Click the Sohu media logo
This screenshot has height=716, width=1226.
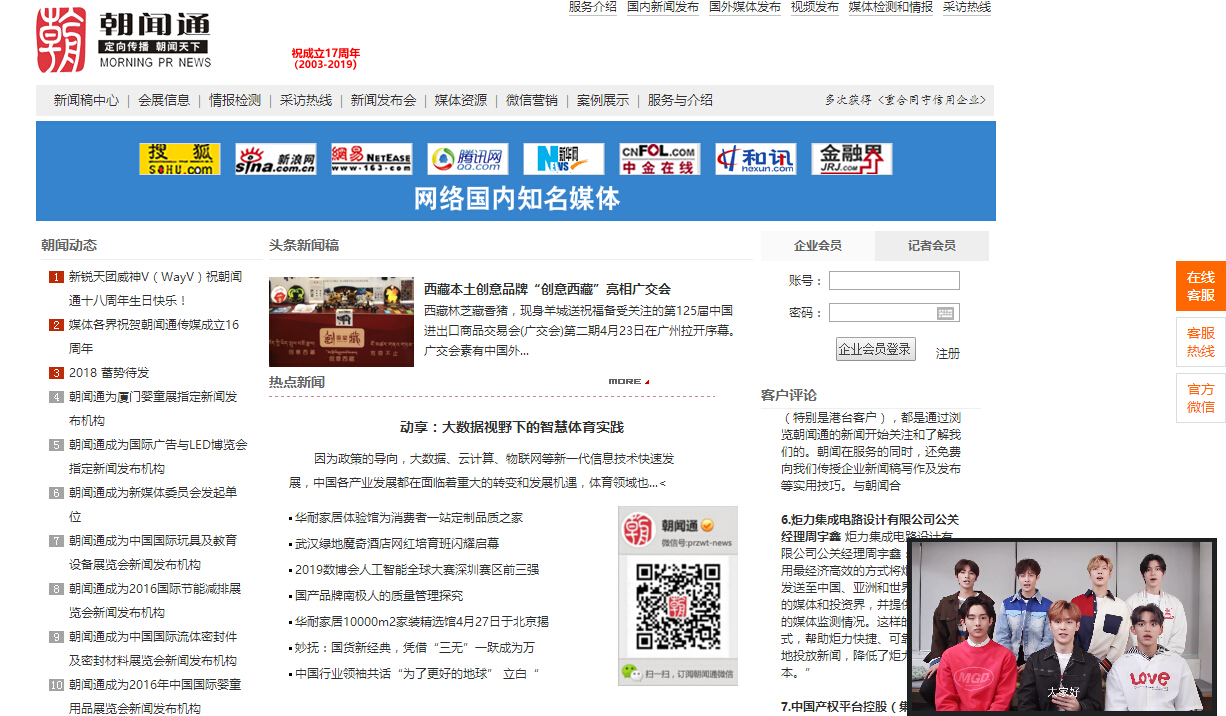179,159
